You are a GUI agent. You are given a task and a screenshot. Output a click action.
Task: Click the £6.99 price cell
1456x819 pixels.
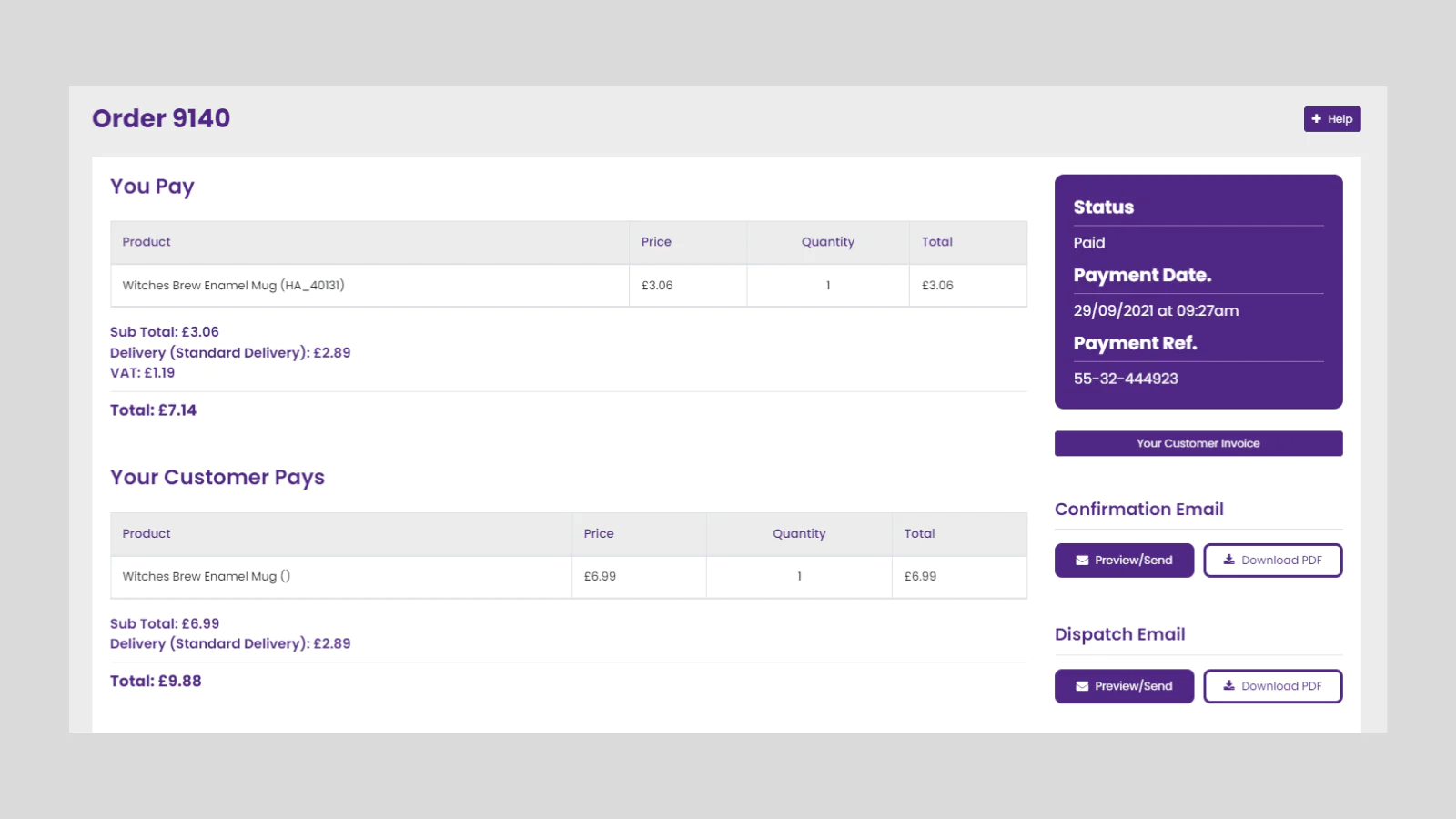point(639,577)
